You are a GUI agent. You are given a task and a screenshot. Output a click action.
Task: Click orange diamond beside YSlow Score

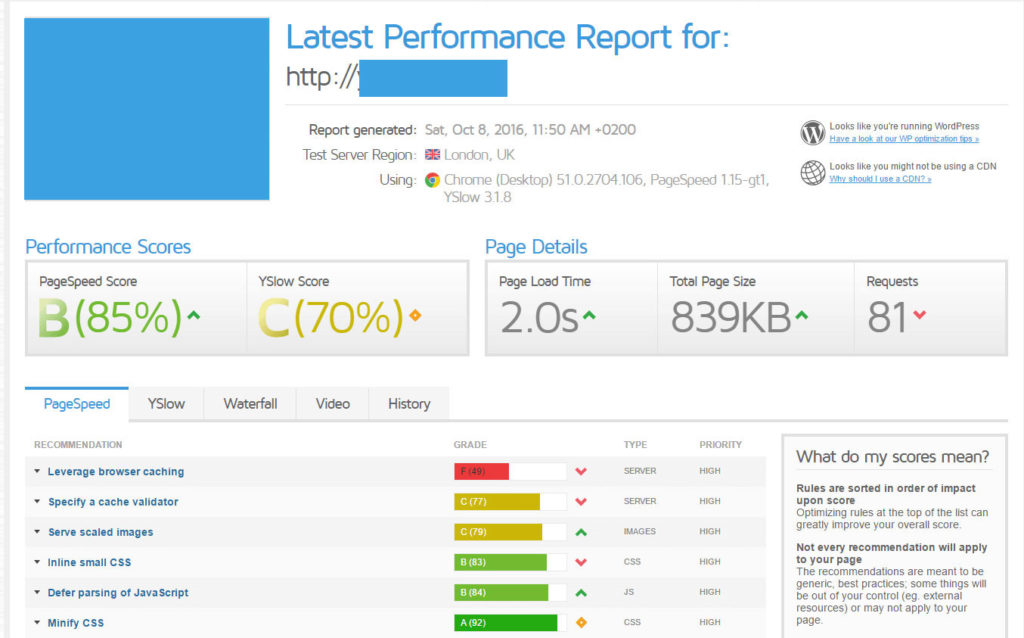coord(415,317)
